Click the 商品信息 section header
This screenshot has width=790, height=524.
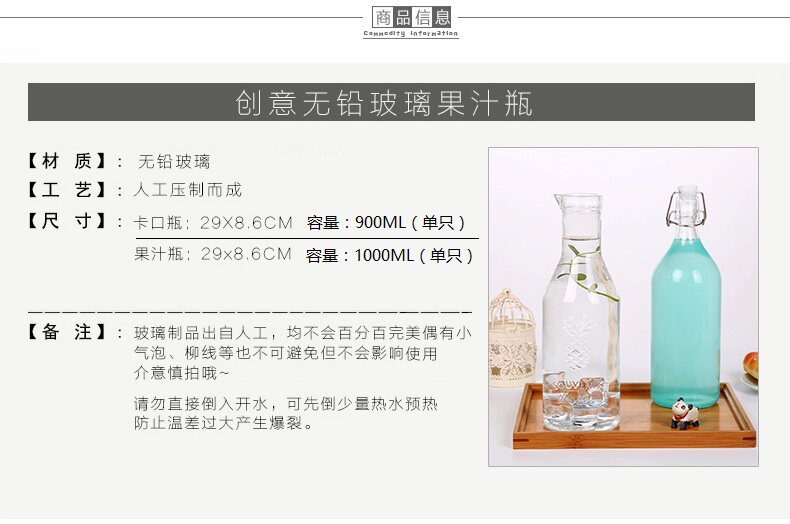coord(411,18)
